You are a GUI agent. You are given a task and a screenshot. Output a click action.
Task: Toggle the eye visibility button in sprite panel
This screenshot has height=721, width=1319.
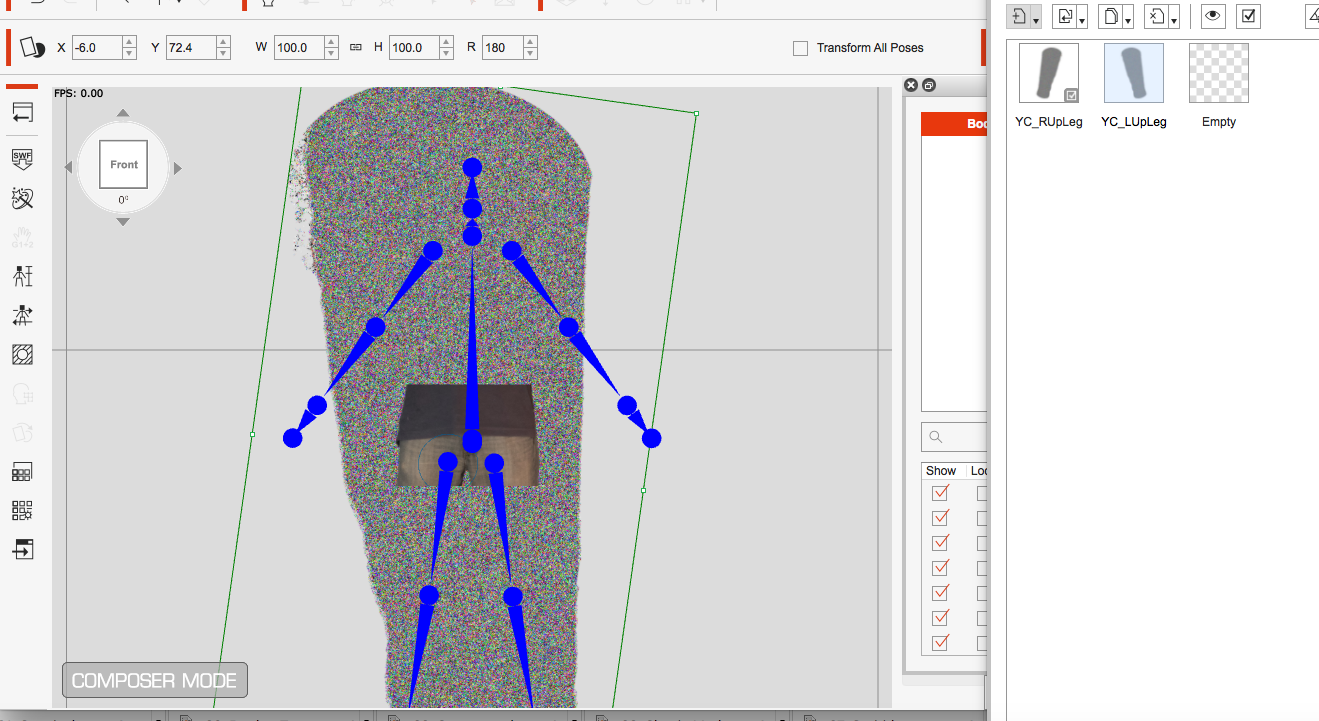(1213, 17)
